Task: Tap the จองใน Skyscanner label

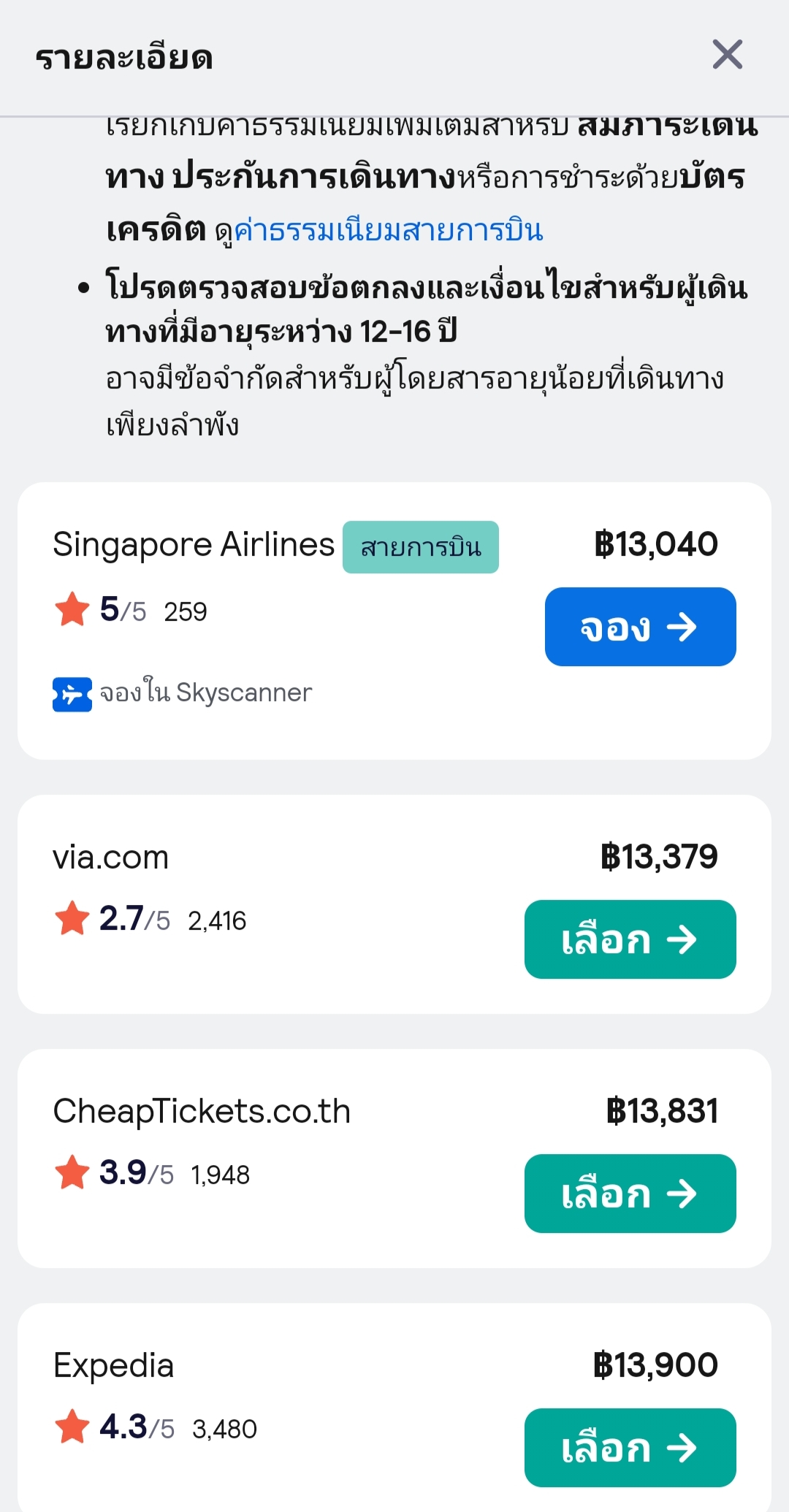Action: 205,692
